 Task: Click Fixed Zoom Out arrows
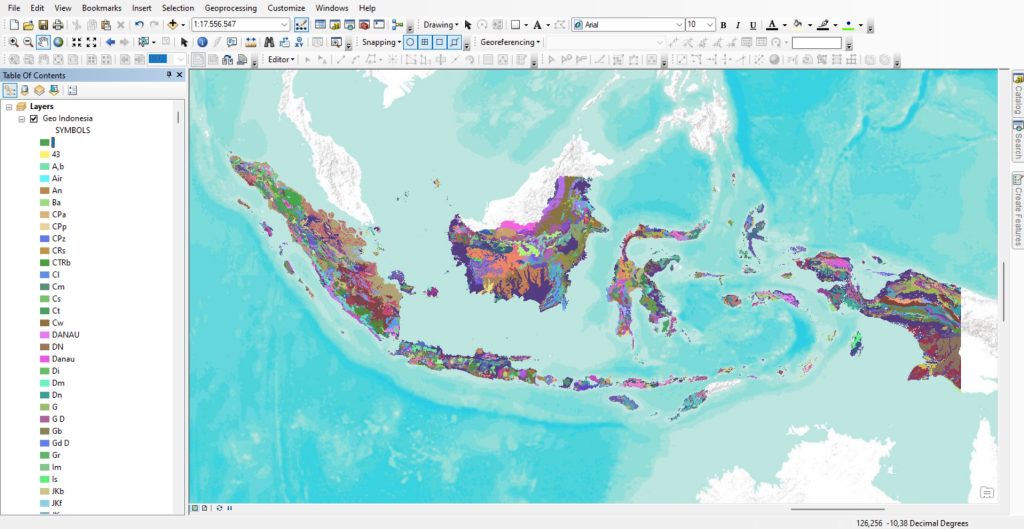[91, 42]
